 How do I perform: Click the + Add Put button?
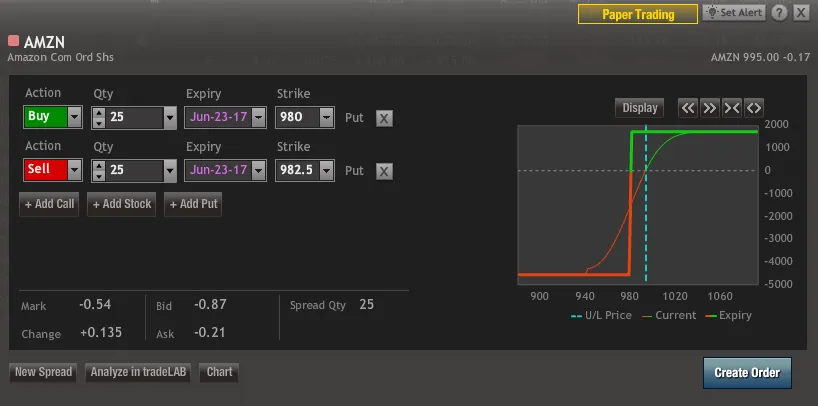point(193,204)
